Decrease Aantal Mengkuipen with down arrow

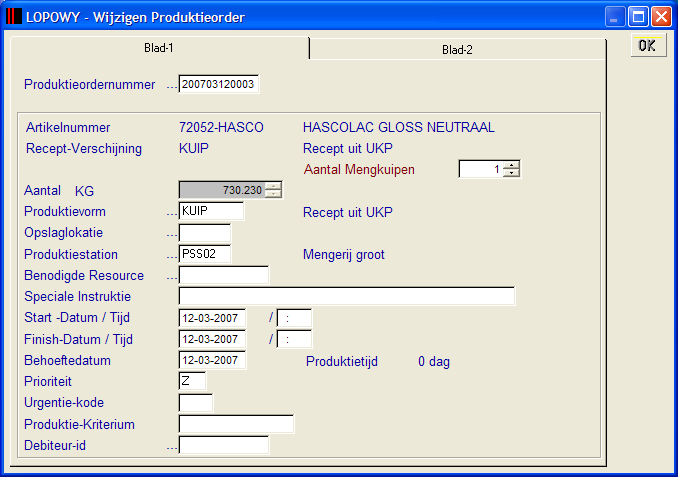[x=512, y=173]
